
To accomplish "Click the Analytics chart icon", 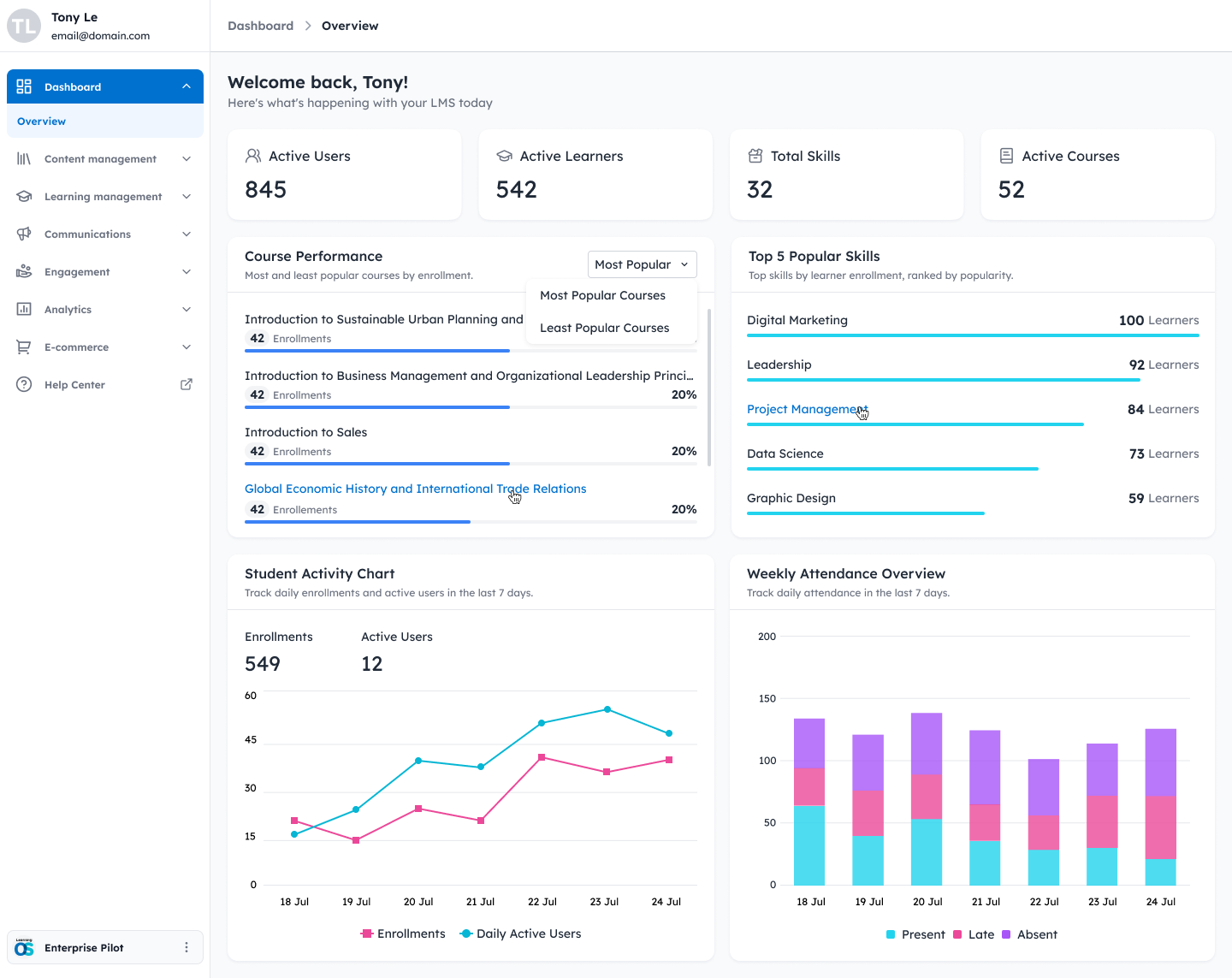I will pos(24,310).
